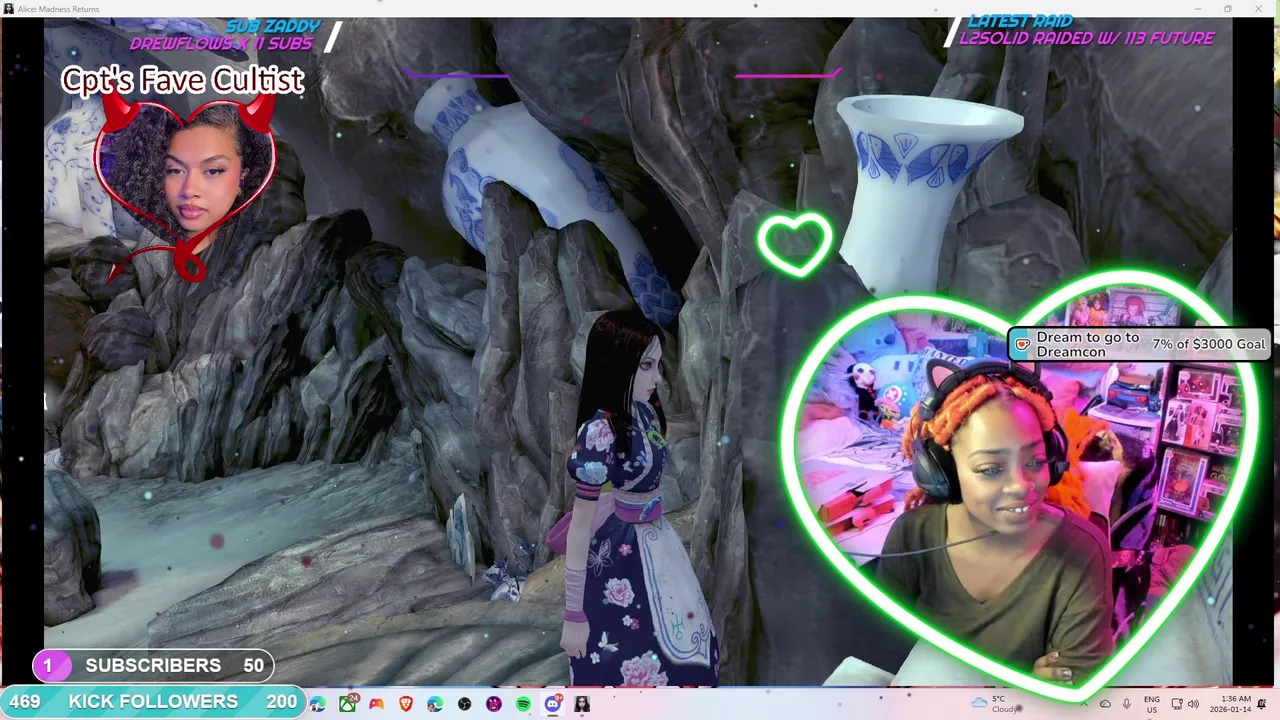This screenshot has height=720, width=1280.
Task: Open the purple demon face taskbar app
Action: click(494, 704)
